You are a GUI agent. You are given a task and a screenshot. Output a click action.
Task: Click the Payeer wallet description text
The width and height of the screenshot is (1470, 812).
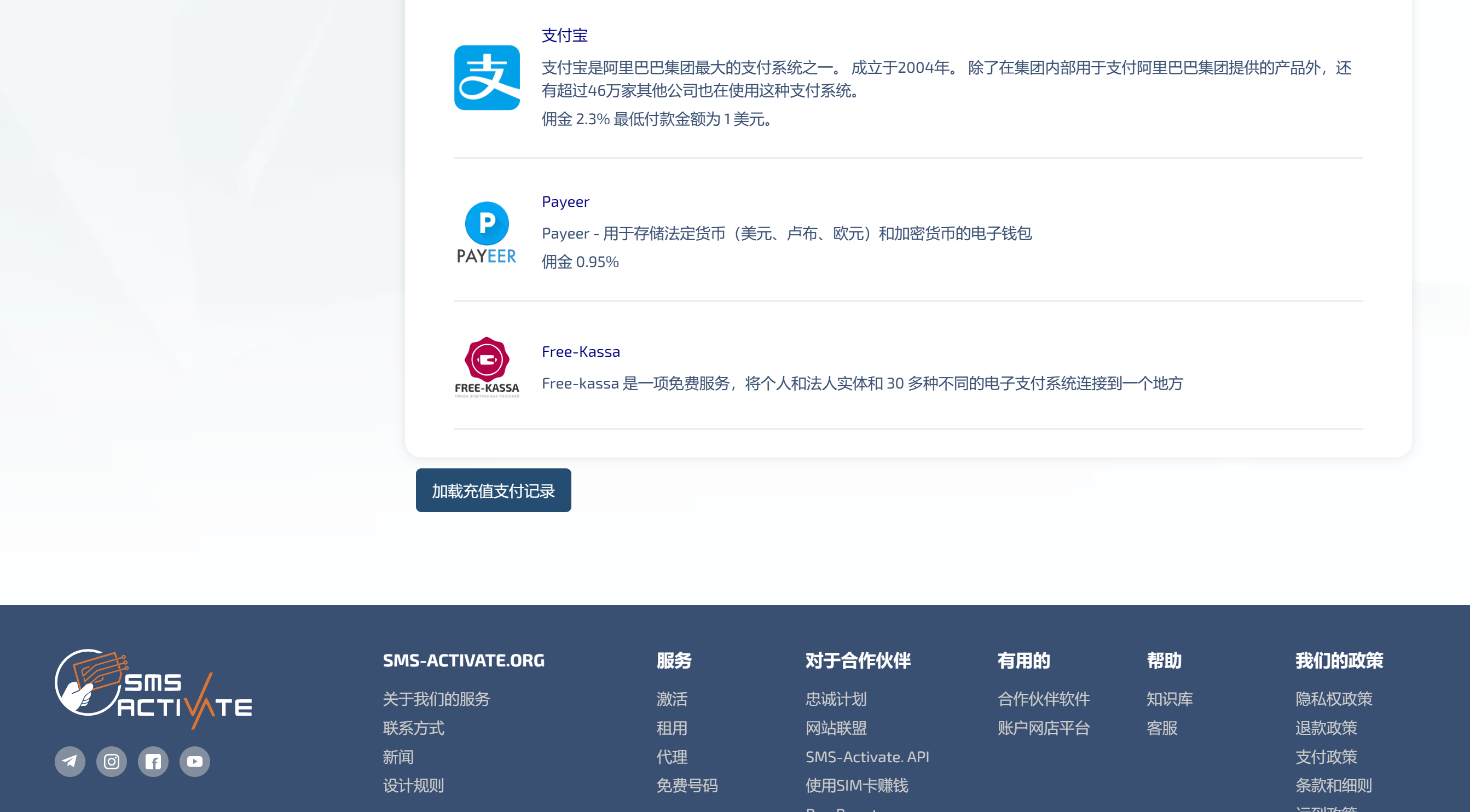coord(786,234)
